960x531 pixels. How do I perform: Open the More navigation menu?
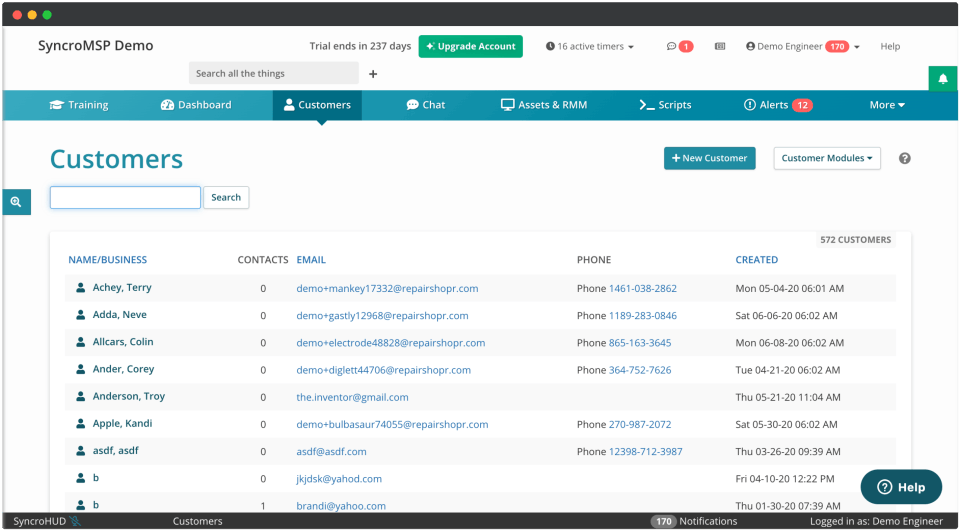point(887,105)
